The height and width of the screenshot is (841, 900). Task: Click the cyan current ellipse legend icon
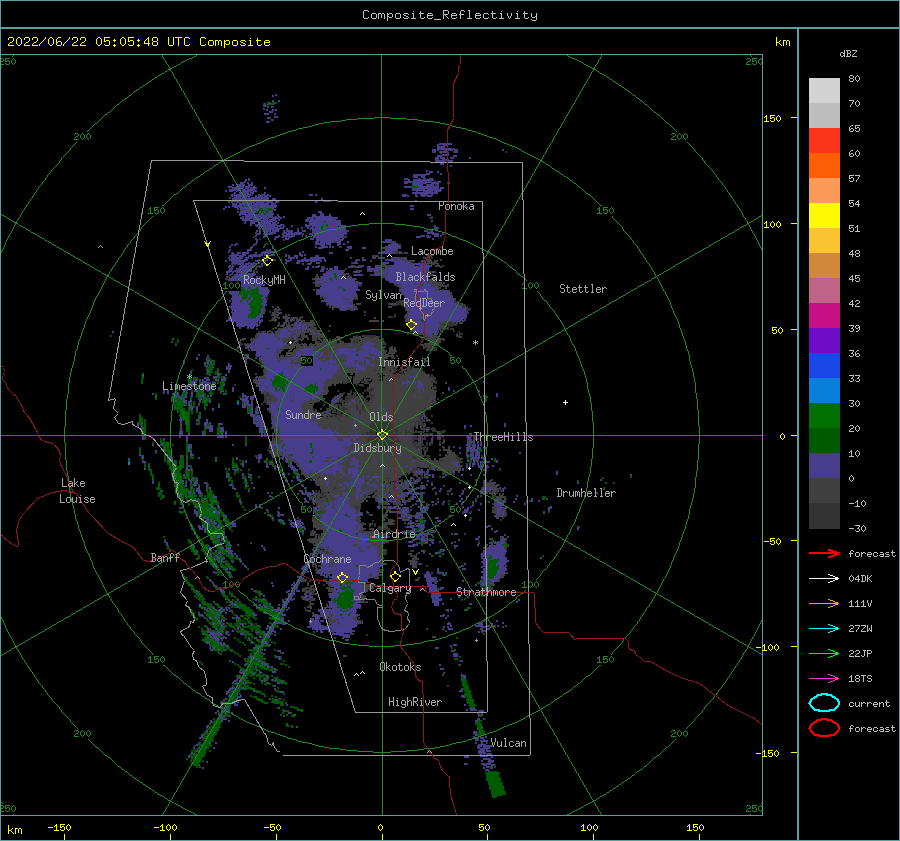click(824, 703)
